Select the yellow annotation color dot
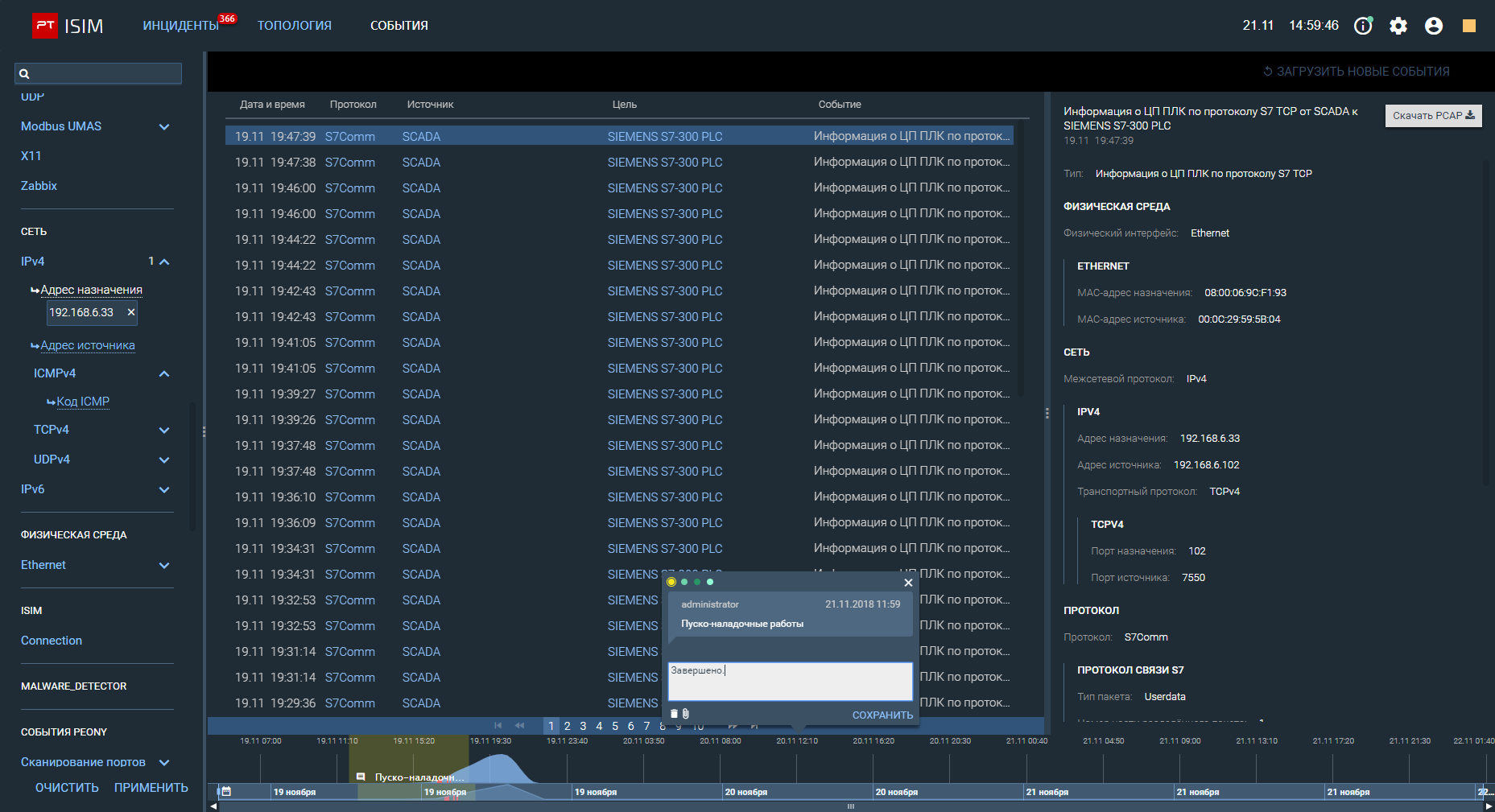 (671, 582)
